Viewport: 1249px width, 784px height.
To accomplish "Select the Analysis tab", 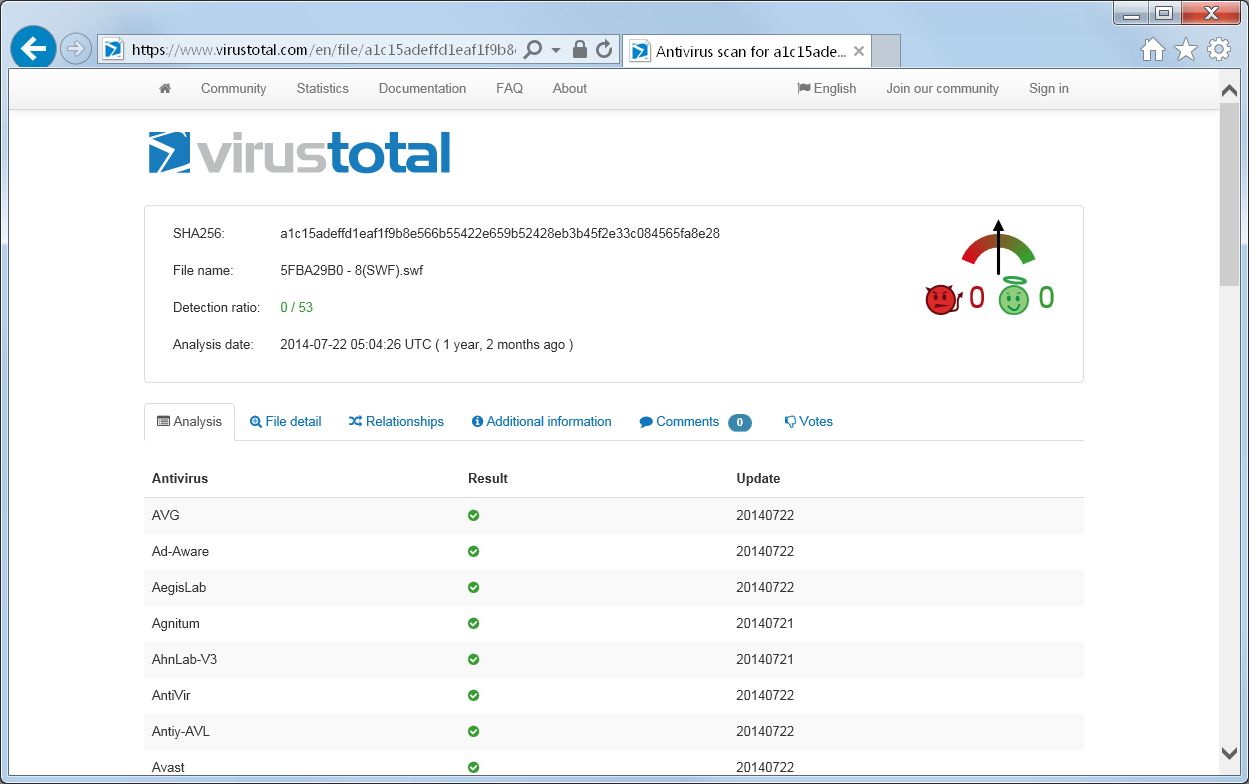I will (x=189, y=422).
